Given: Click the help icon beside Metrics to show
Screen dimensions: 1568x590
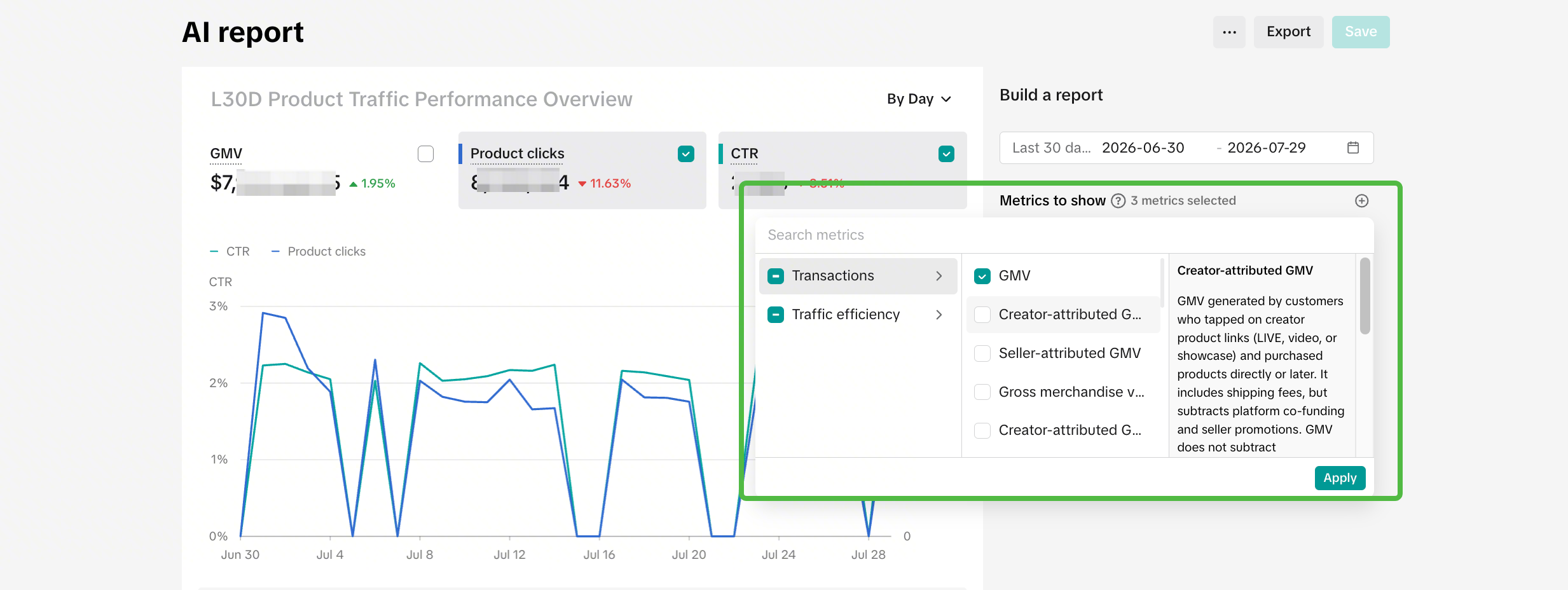Looking at the screenshot, I should coord(1118,201).
